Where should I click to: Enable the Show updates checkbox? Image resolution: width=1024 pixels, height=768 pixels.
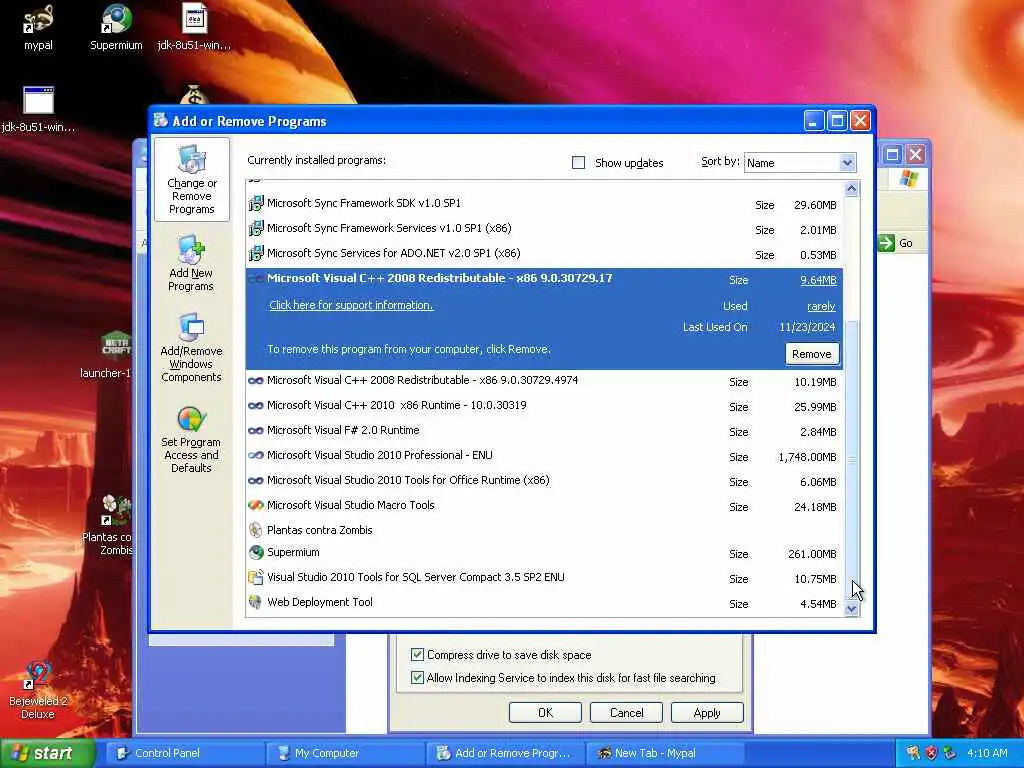pyautogui.click(x=579, y=163)
